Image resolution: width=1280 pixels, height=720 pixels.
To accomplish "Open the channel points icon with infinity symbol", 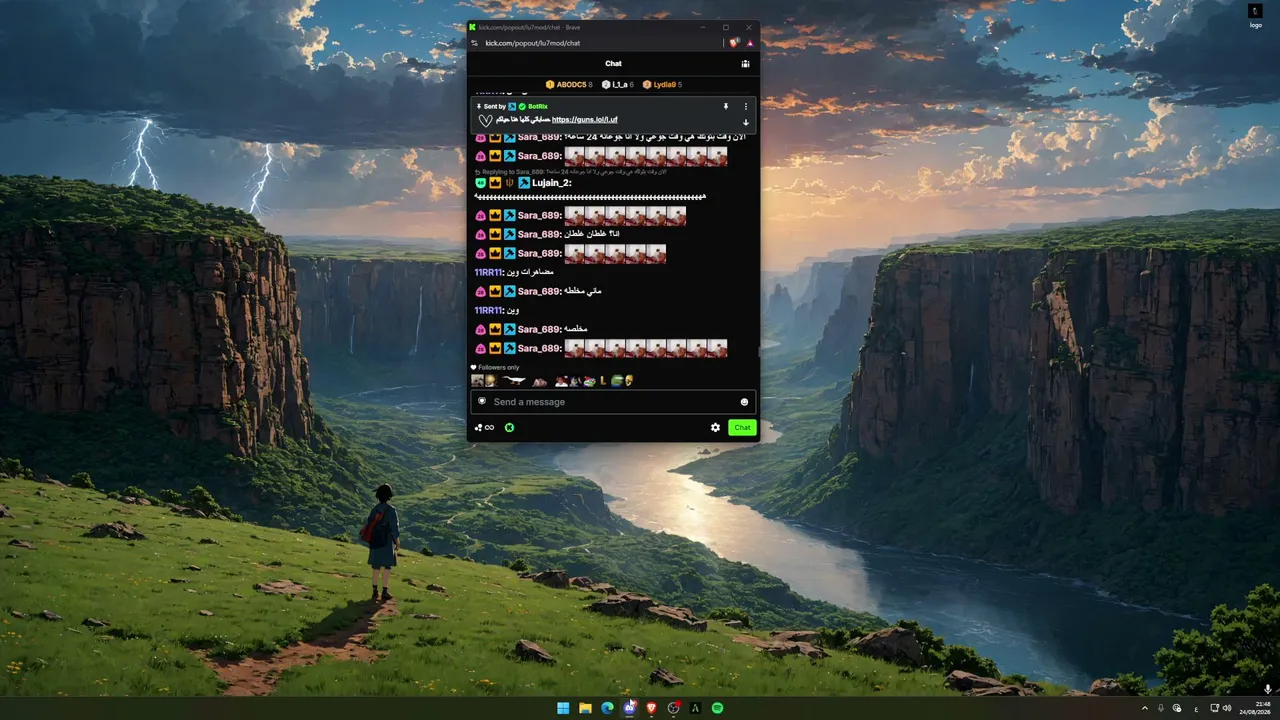I will point(485,428).
